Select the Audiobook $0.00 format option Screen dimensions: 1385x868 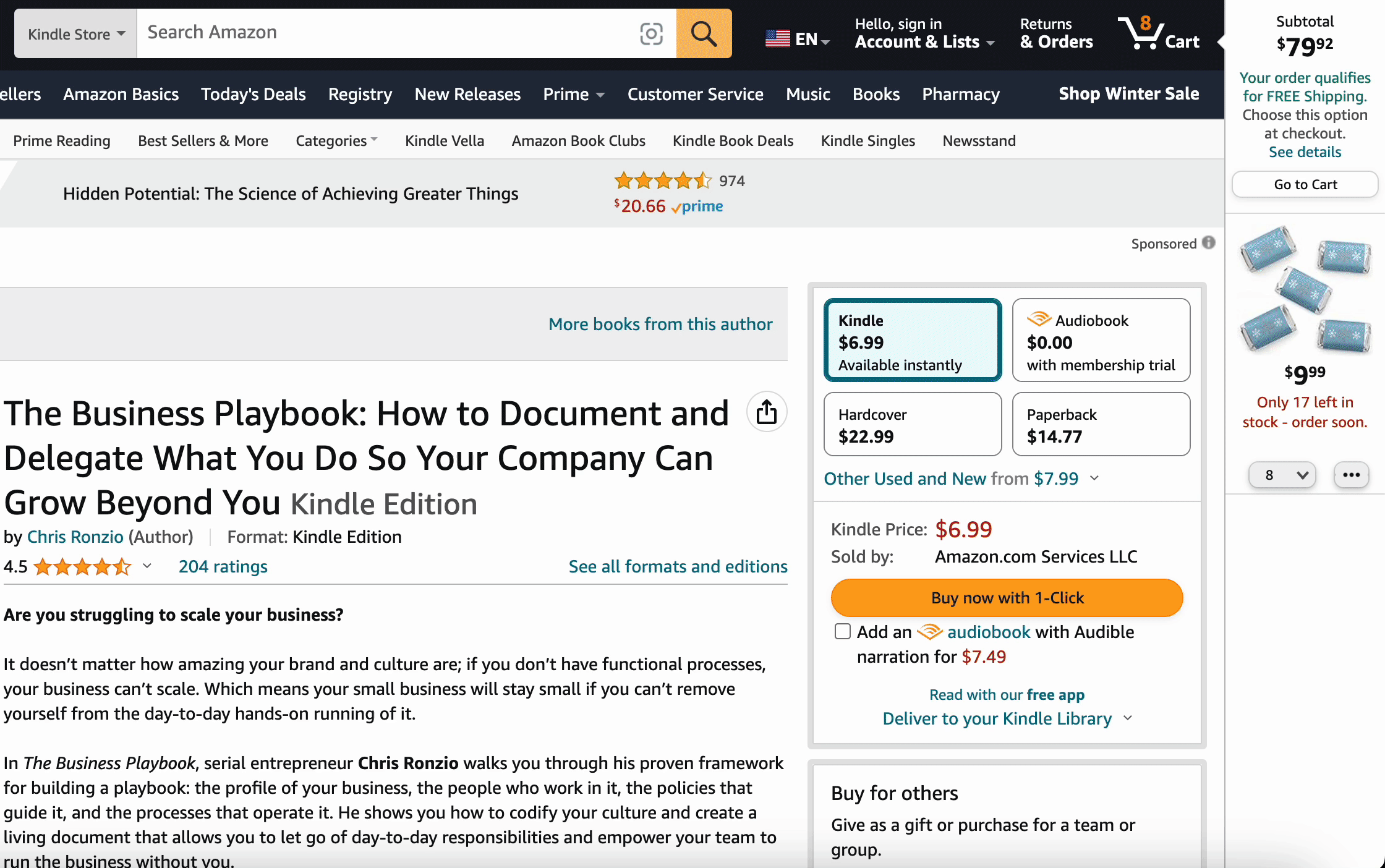[1101, 340]
